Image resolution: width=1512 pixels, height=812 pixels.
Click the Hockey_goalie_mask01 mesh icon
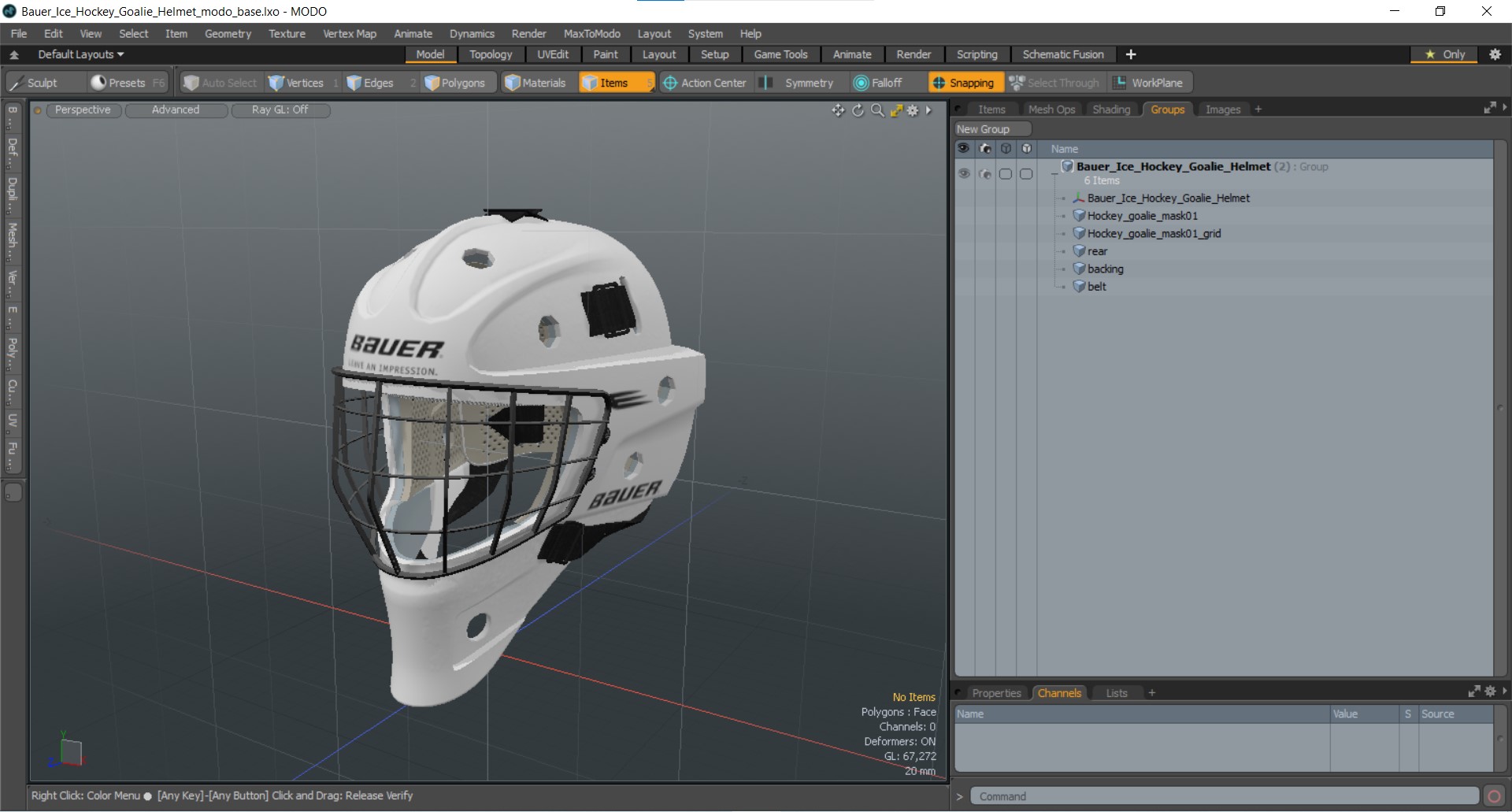pyautogui.click(x=1079, y=216)
